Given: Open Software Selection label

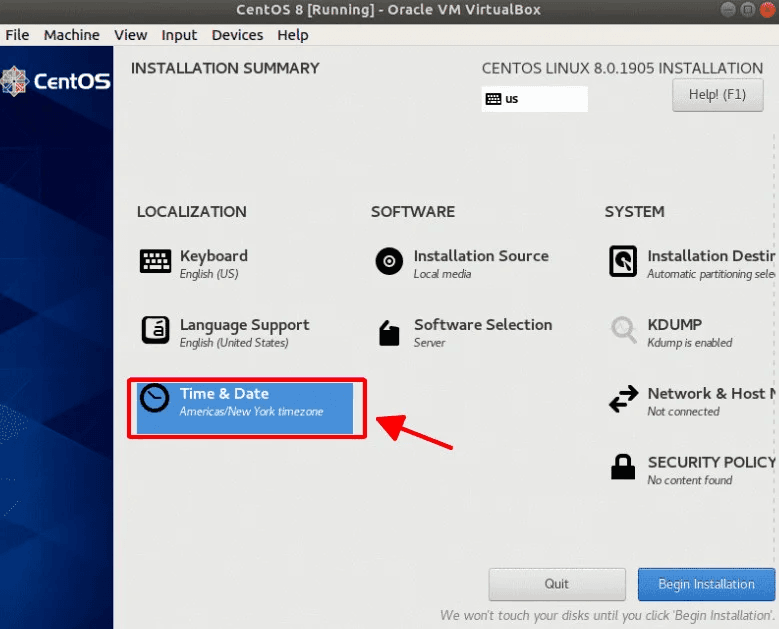Looking at the screenshot, I should pos(483,324).
